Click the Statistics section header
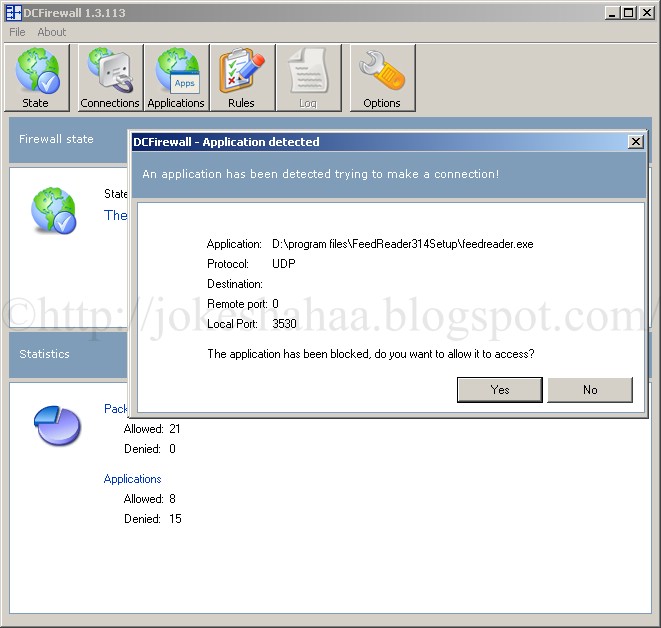The height and width of the screenshot is (628, 661). (44, 354)
